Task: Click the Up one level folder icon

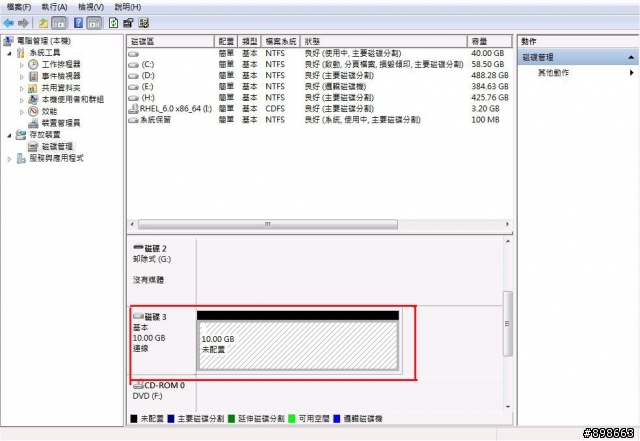Action: tap(43, 23)
